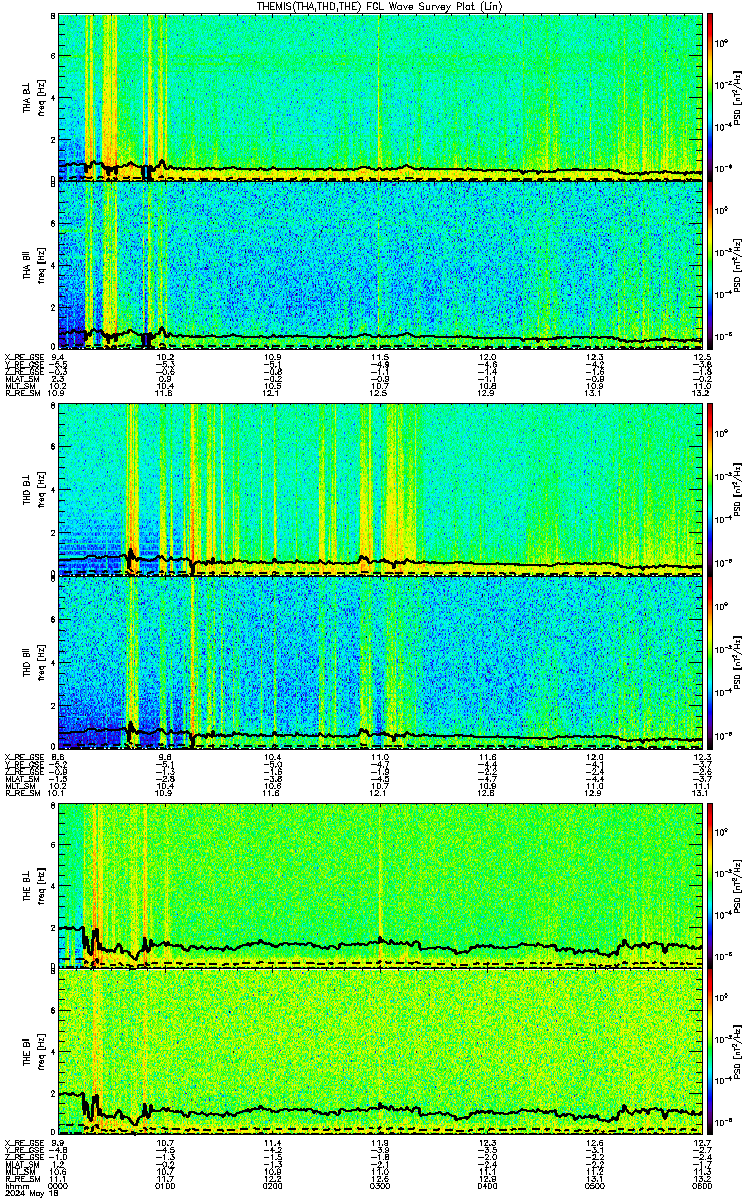Image resolution: width=750 pixels, height=1200 pixels.
Task: Click the '0500' time tick label
Action: coord(595,1185)
